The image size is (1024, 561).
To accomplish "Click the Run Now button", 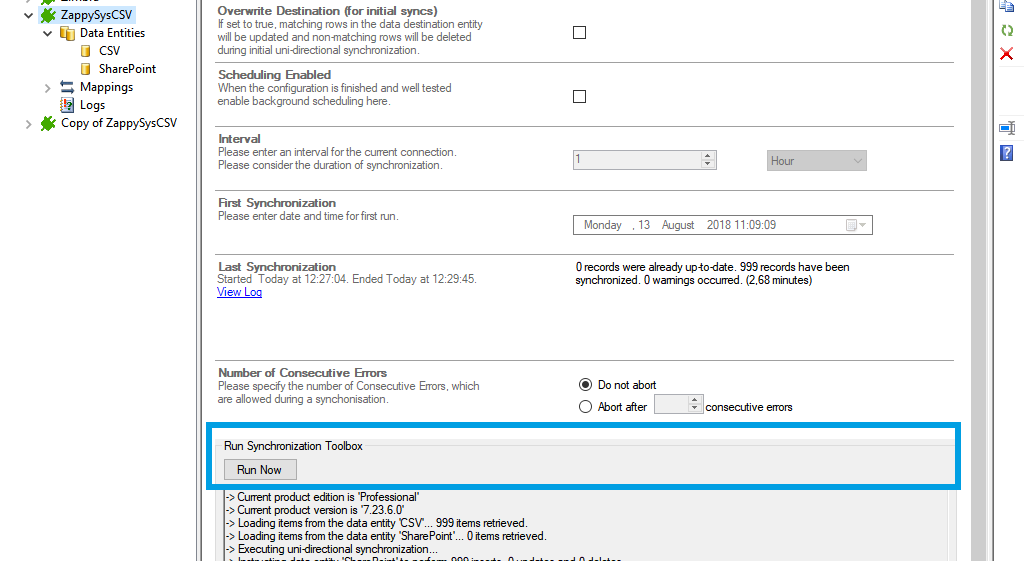I will 260,470.
